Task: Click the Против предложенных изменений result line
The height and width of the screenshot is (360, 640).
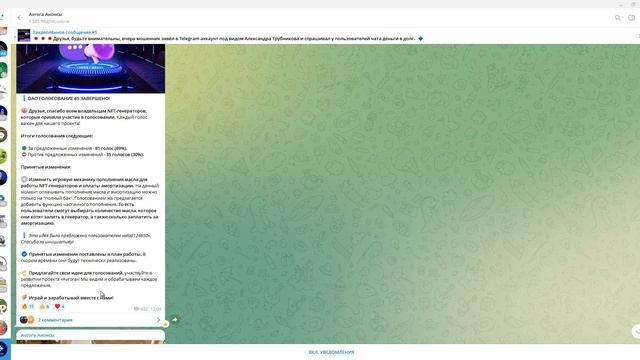Action: pyautogui.click(x=82, y=155)
